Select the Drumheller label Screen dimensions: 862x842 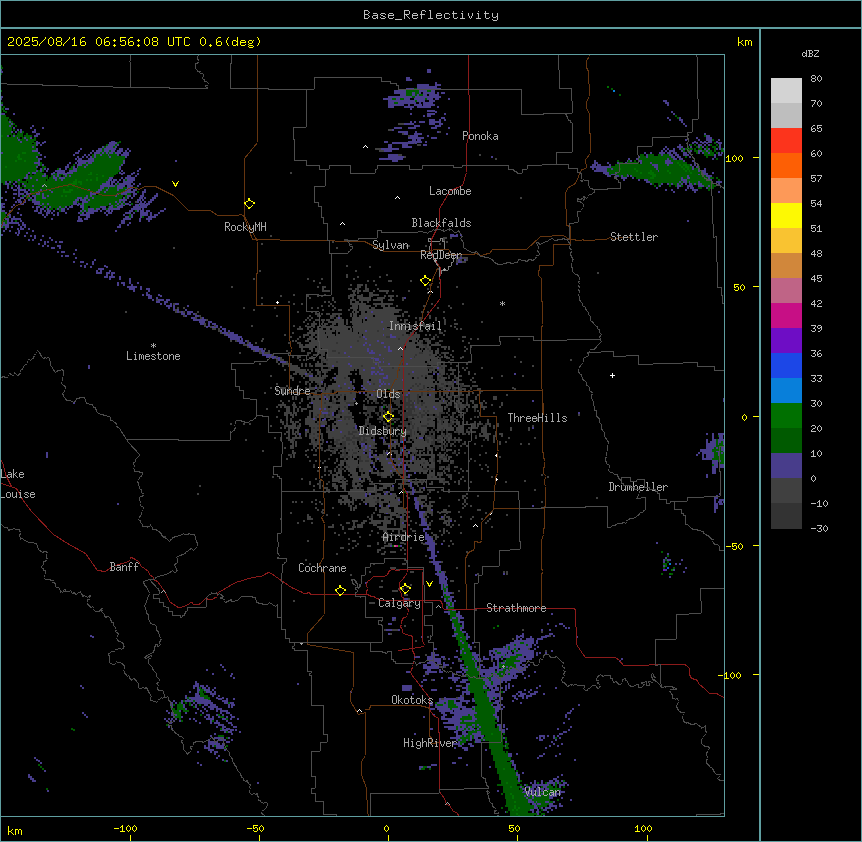click(x=638, y=487)
